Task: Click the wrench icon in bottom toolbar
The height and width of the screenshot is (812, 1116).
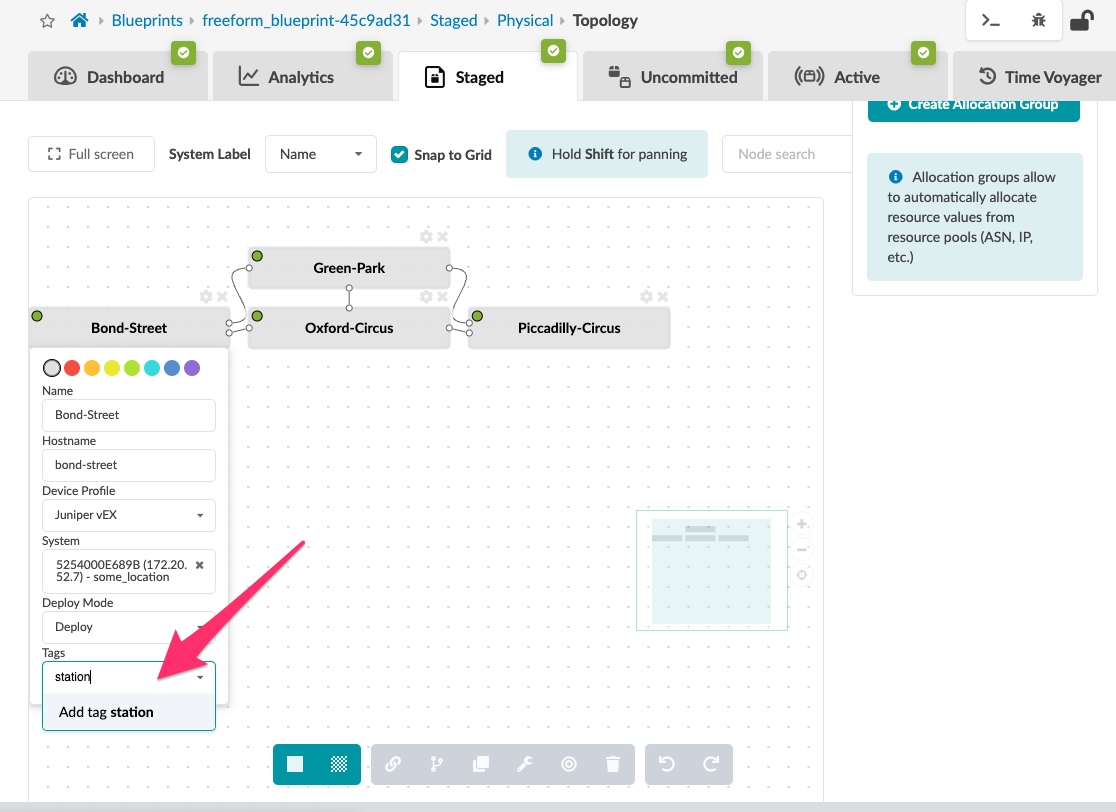Action: tap(524, 764)
